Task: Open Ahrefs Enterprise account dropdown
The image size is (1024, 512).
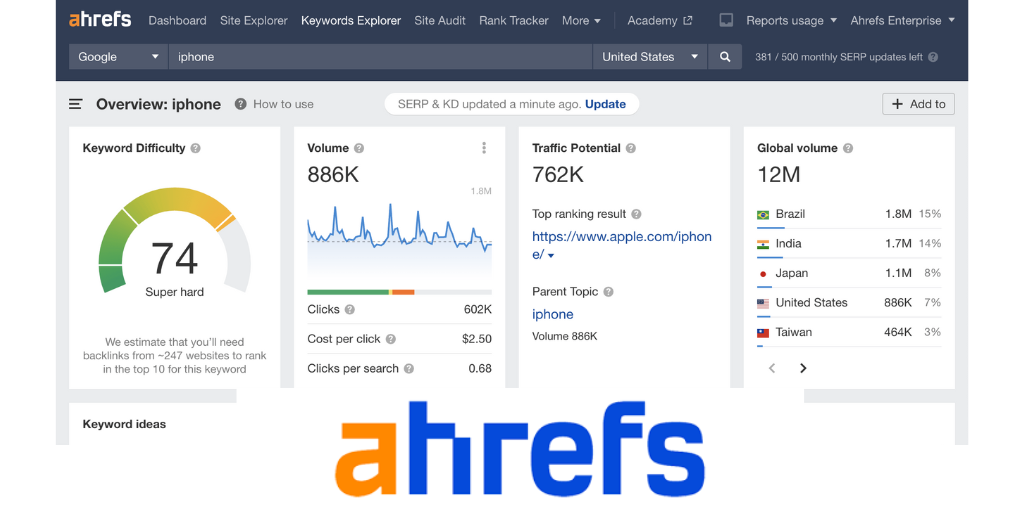Action: point(903,20)
